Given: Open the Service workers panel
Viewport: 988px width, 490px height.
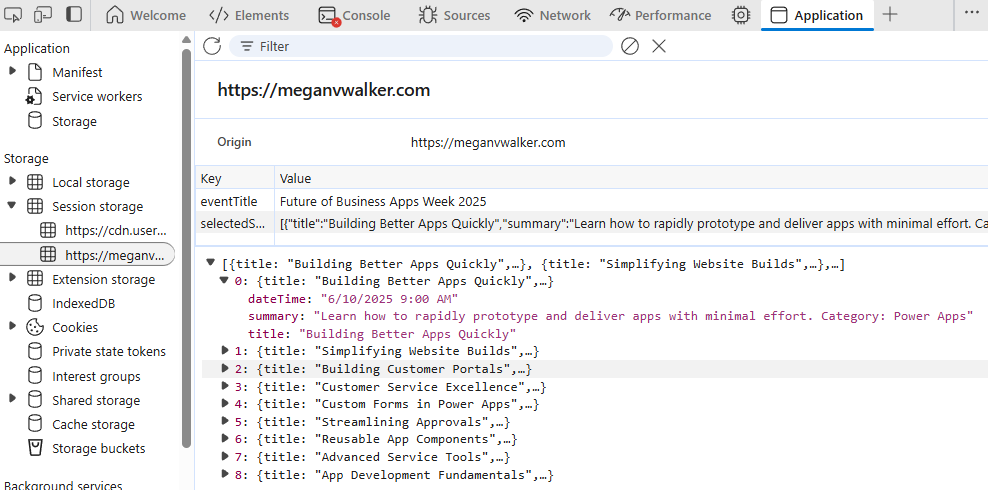Looking at the screenshot, I should tap(97, 97).
